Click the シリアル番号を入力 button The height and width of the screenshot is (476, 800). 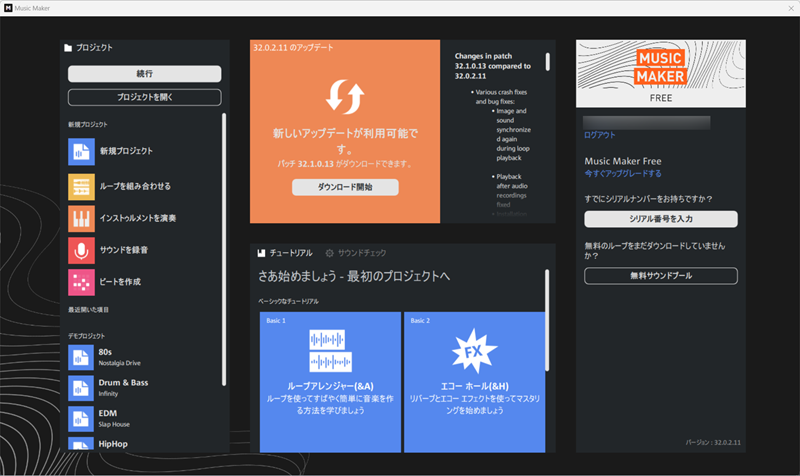[x=661, y=219]
